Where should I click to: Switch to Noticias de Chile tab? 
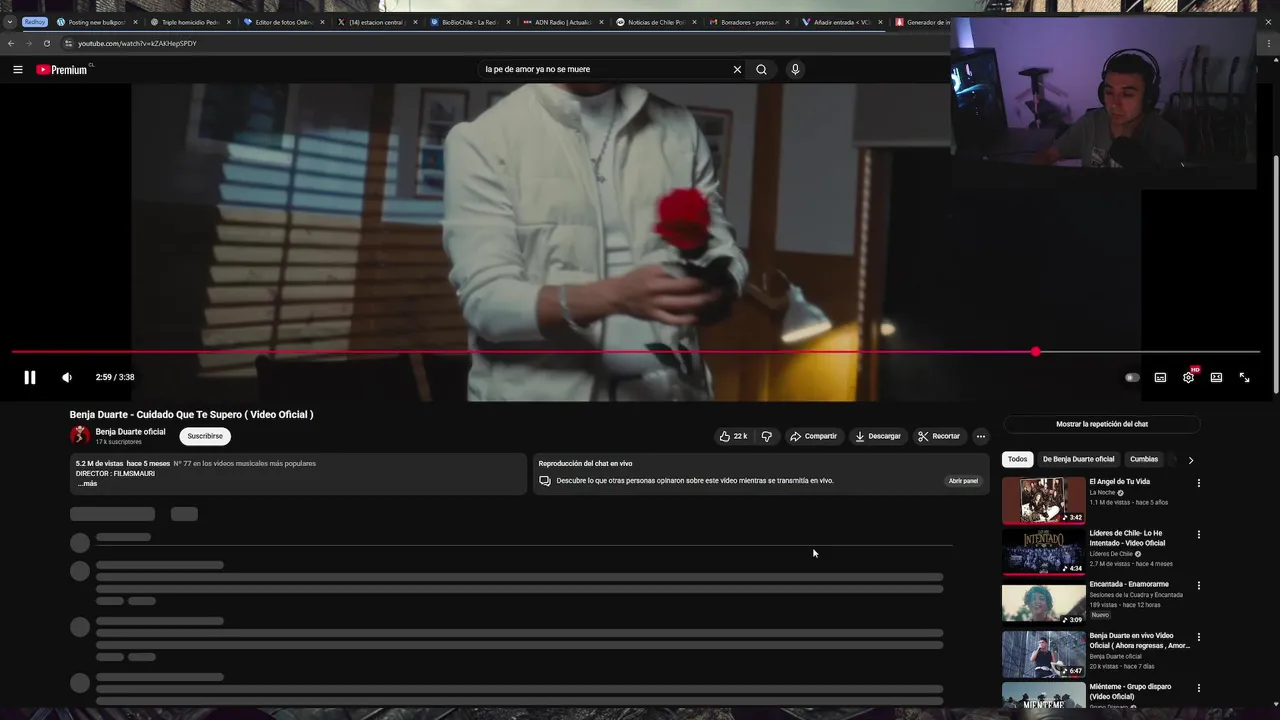pos(658,22)
